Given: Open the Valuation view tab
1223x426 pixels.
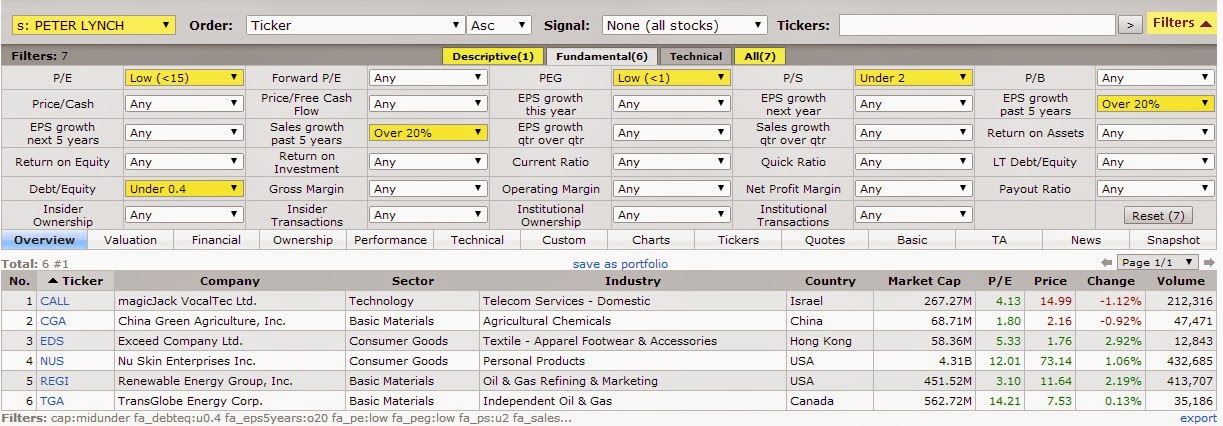Looking at the screenshot, I should click(x=130, y=240).
